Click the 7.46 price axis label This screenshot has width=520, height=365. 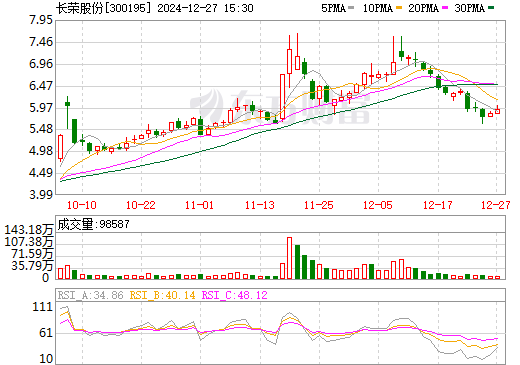(x=41, y=42)
